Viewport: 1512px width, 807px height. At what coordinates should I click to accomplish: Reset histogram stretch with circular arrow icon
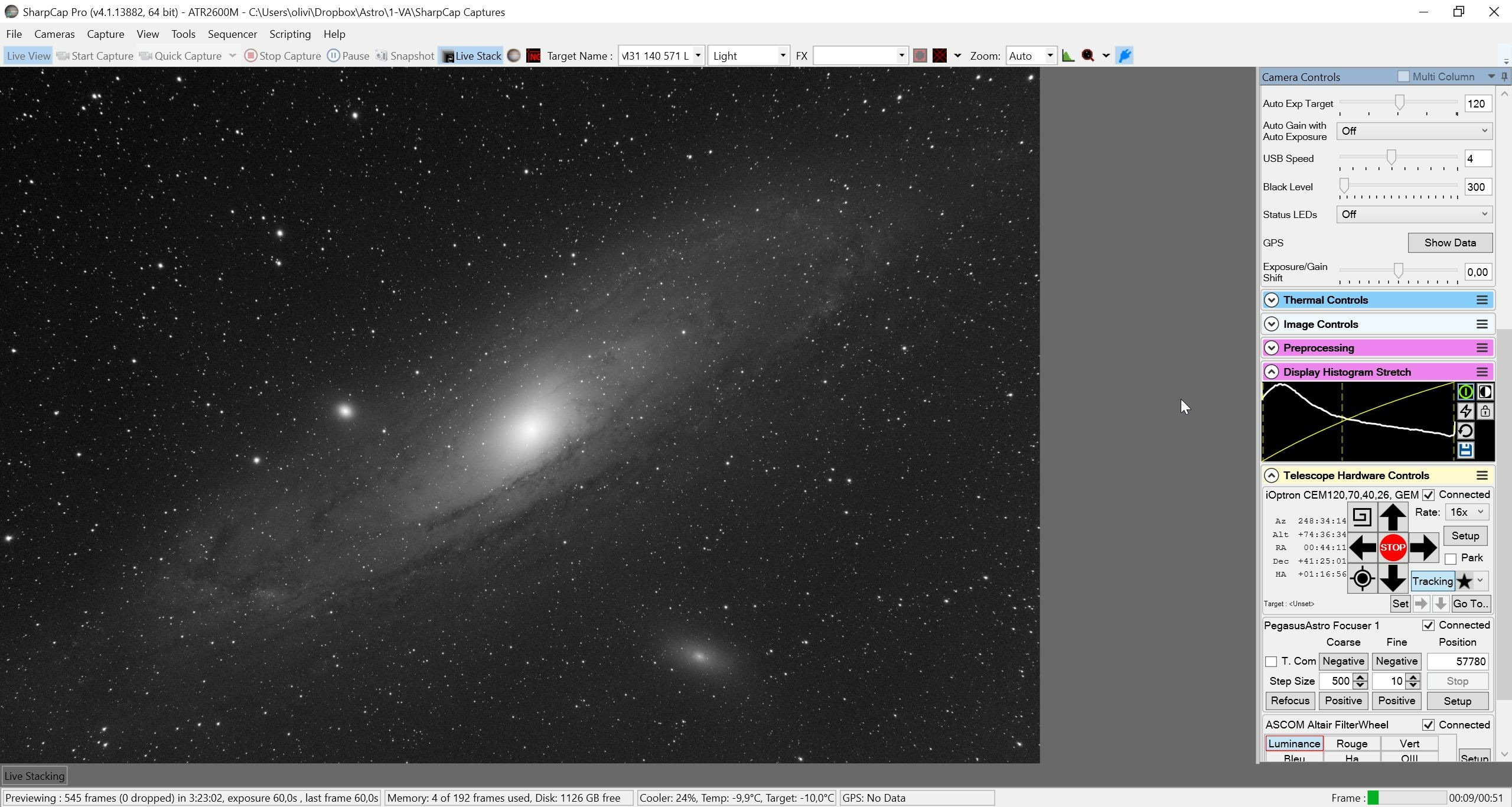tap(1465, 431)
